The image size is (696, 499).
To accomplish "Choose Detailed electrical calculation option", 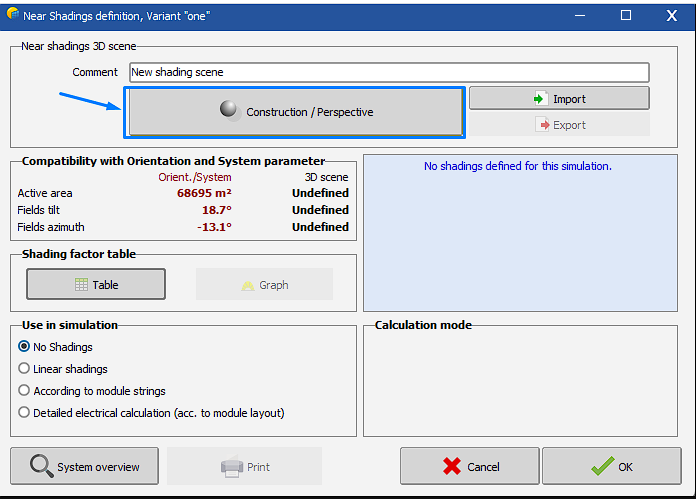I will pyautogui.click(x=25, y=413).
